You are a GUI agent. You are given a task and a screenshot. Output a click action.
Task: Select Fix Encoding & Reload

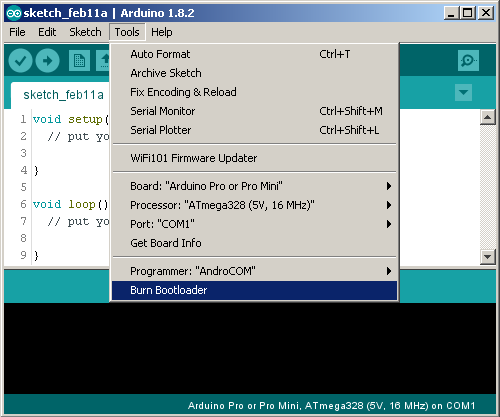click(x=254, y=92)
